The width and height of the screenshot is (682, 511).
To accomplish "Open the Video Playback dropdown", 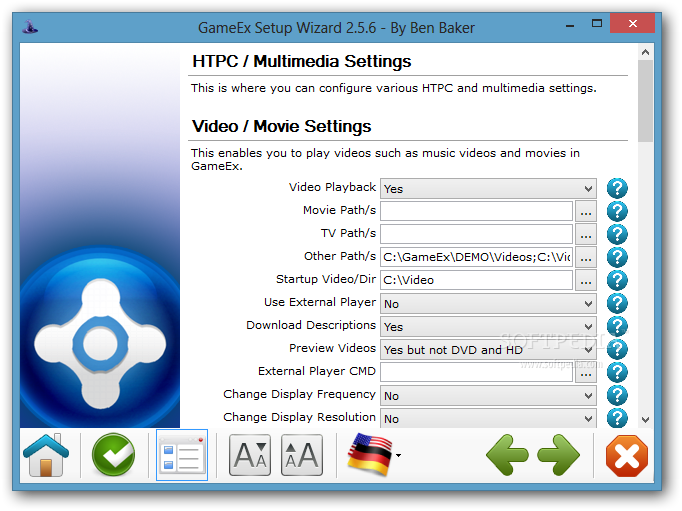I will coord(488,188).
